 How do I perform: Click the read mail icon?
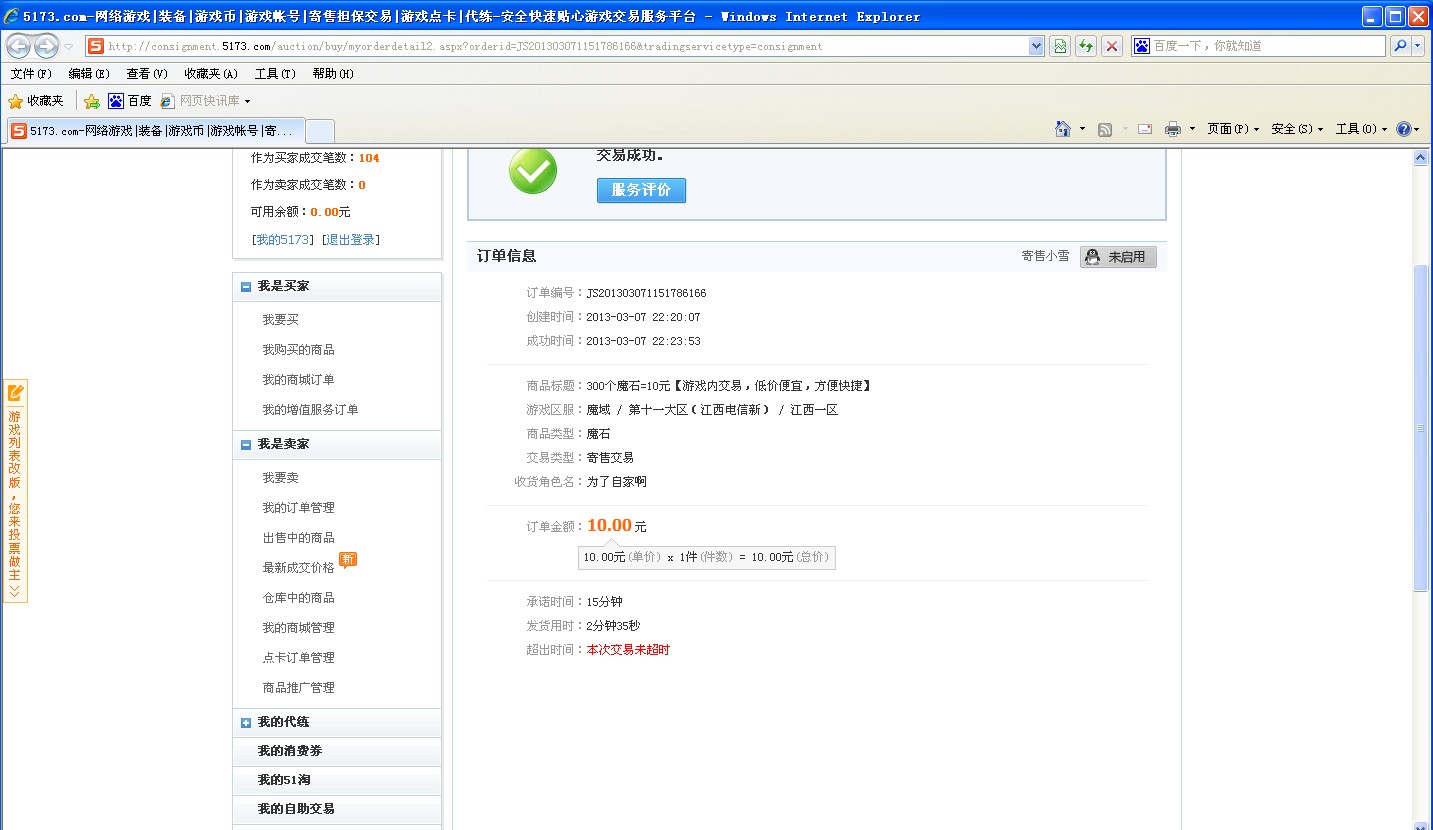(x=1145, y=129)
